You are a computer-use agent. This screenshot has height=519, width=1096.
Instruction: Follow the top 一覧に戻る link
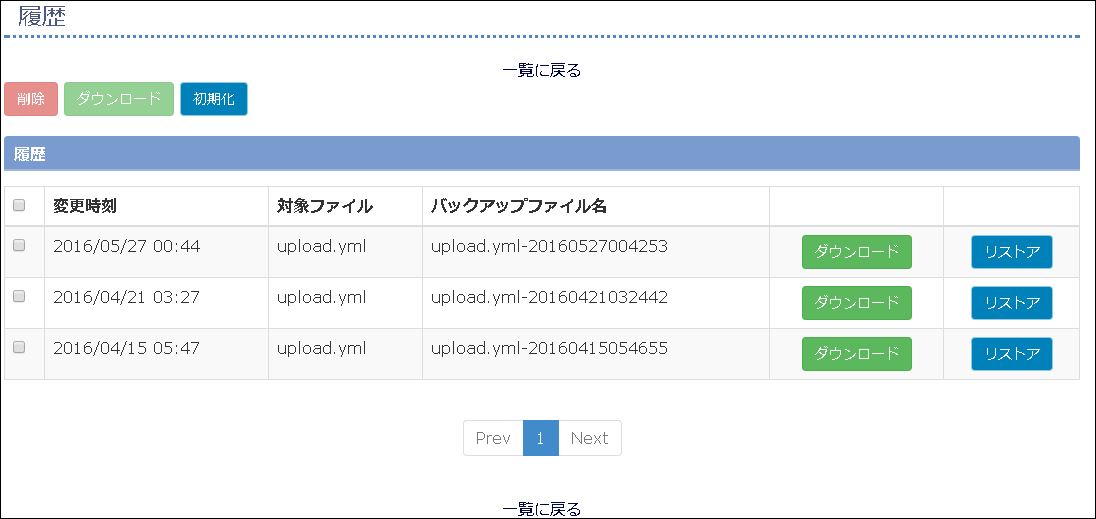pyautogui.click(x=542, y=70)
